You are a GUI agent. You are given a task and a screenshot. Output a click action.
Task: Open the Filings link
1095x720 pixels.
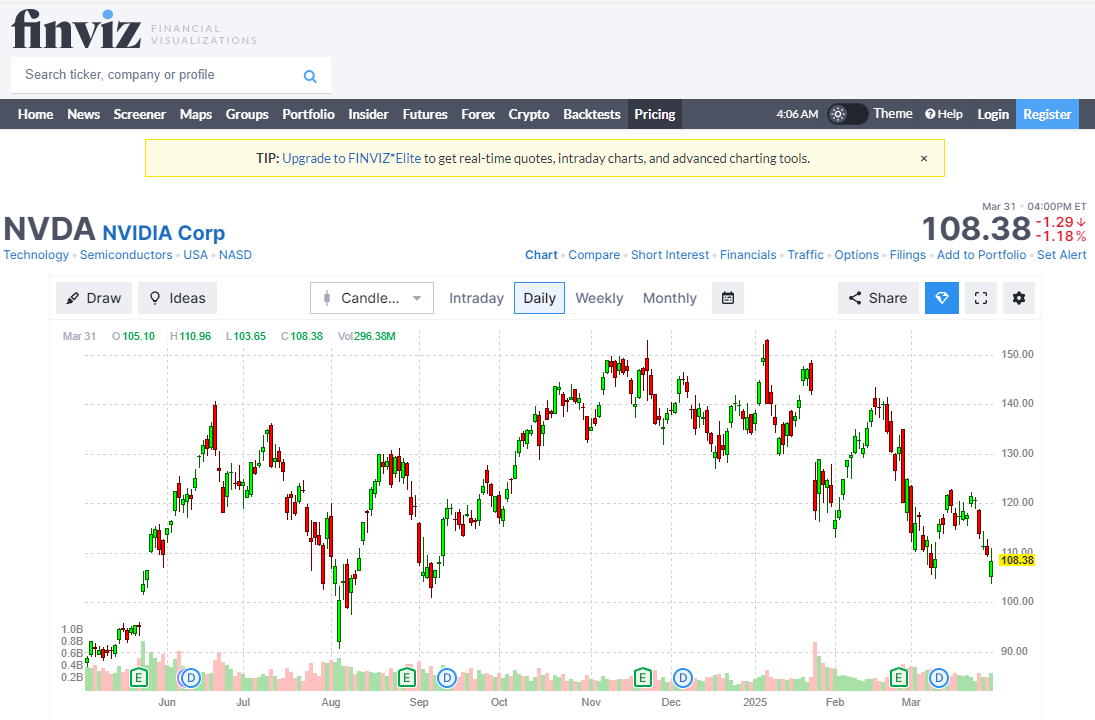click(x=908, y=255)
